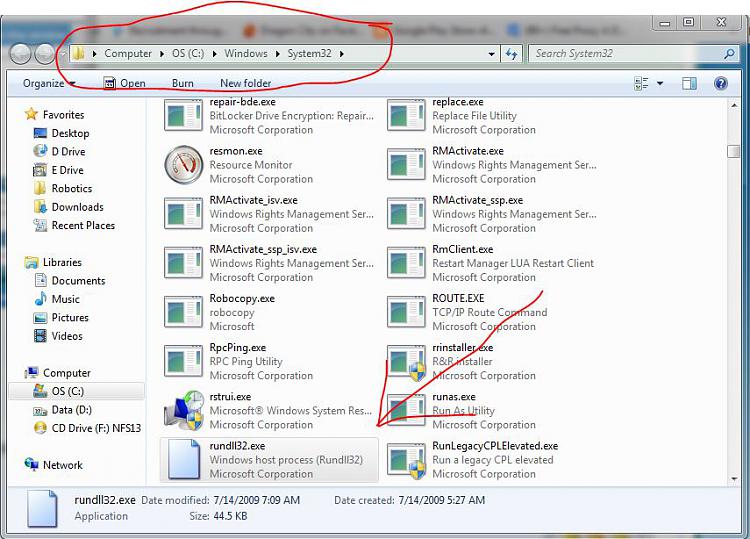The width and height of the screenshot is (750, 539).
Task: Select the RunLegacyCPLElevated.exe icon
Action: [x=406, y=462]
